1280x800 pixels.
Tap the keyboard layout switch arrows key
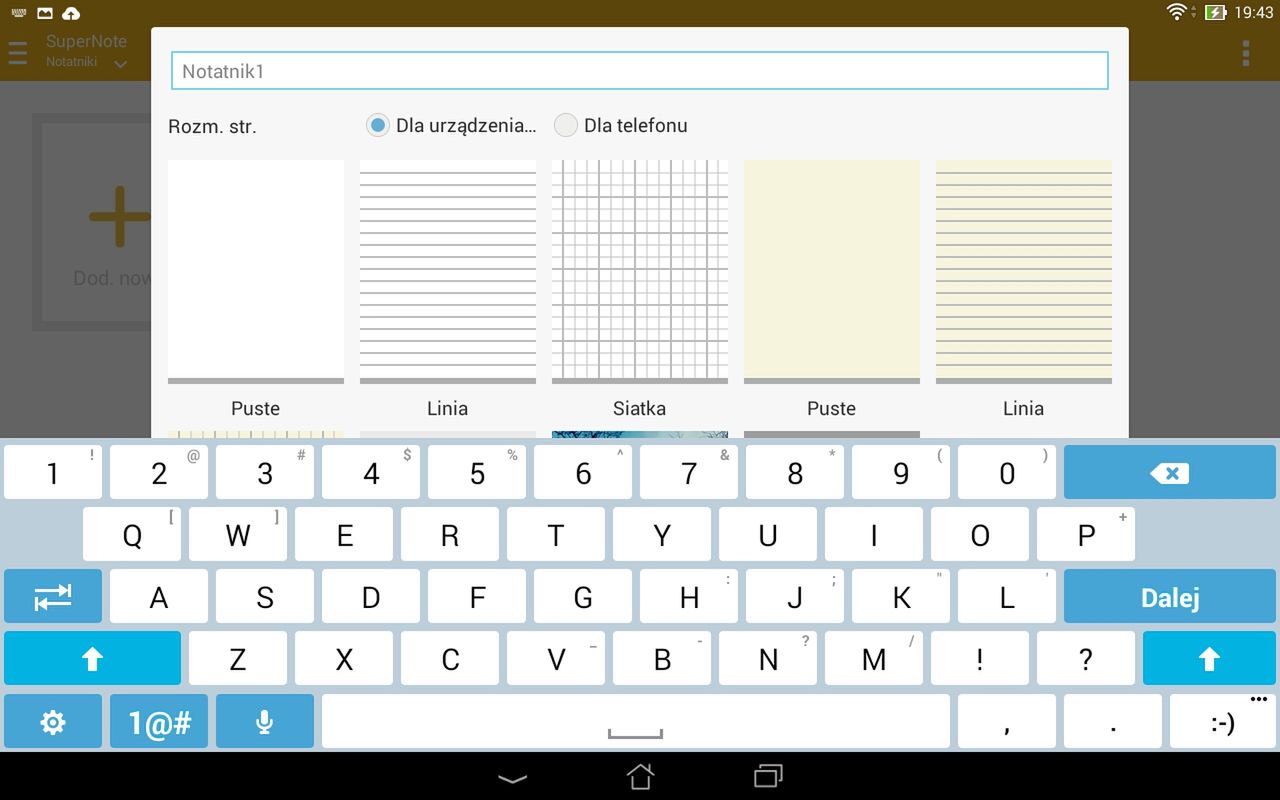pos(53,597)
